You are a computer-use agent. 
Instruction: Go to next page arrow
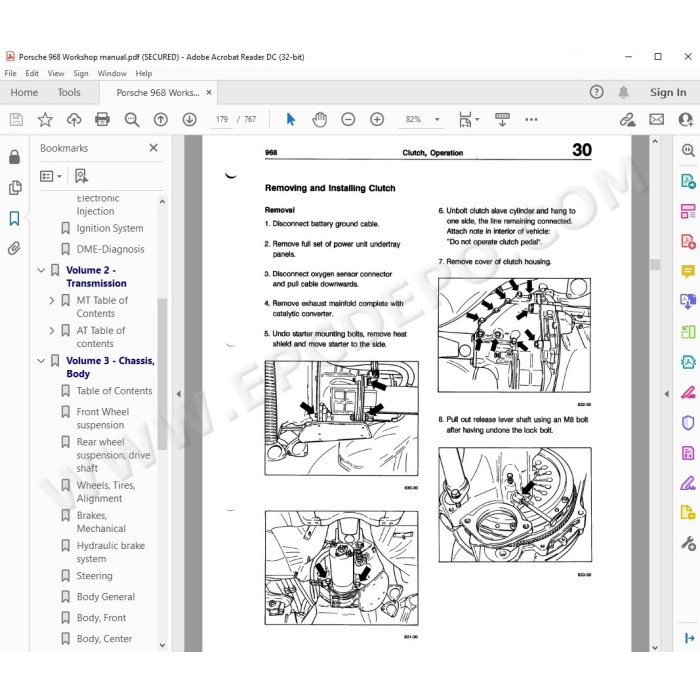tap(189, 119)
